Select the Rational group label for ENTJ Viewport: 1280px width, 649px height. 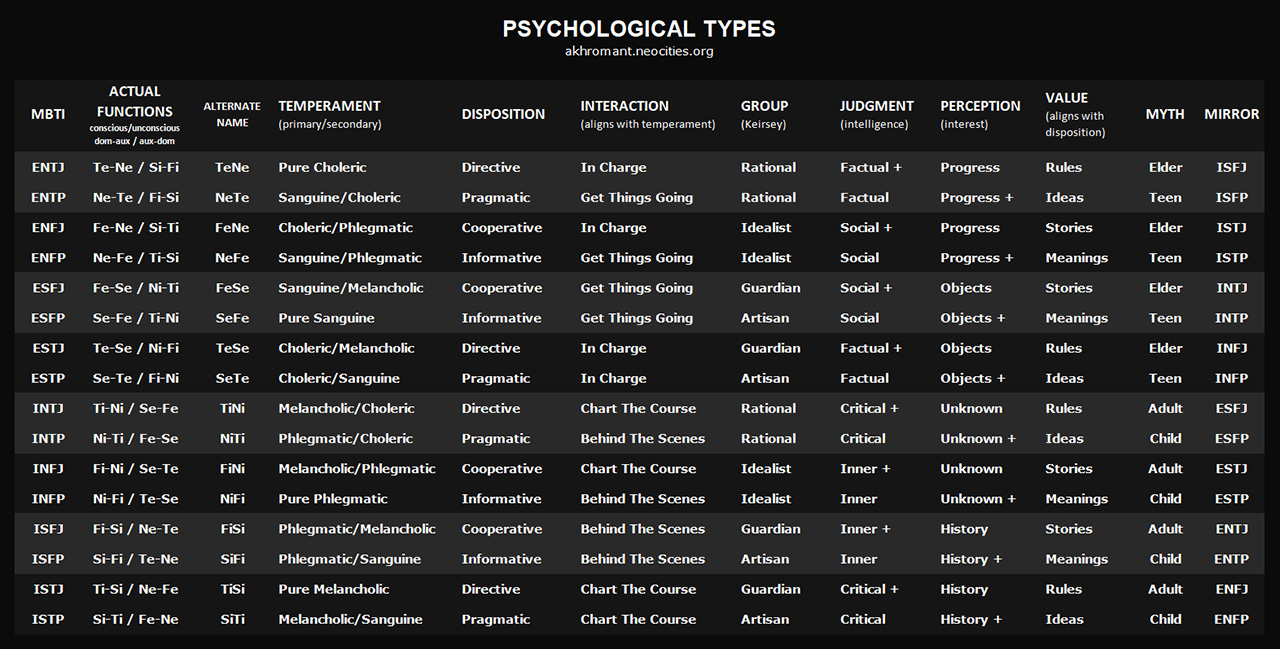[x=768, y=167]
